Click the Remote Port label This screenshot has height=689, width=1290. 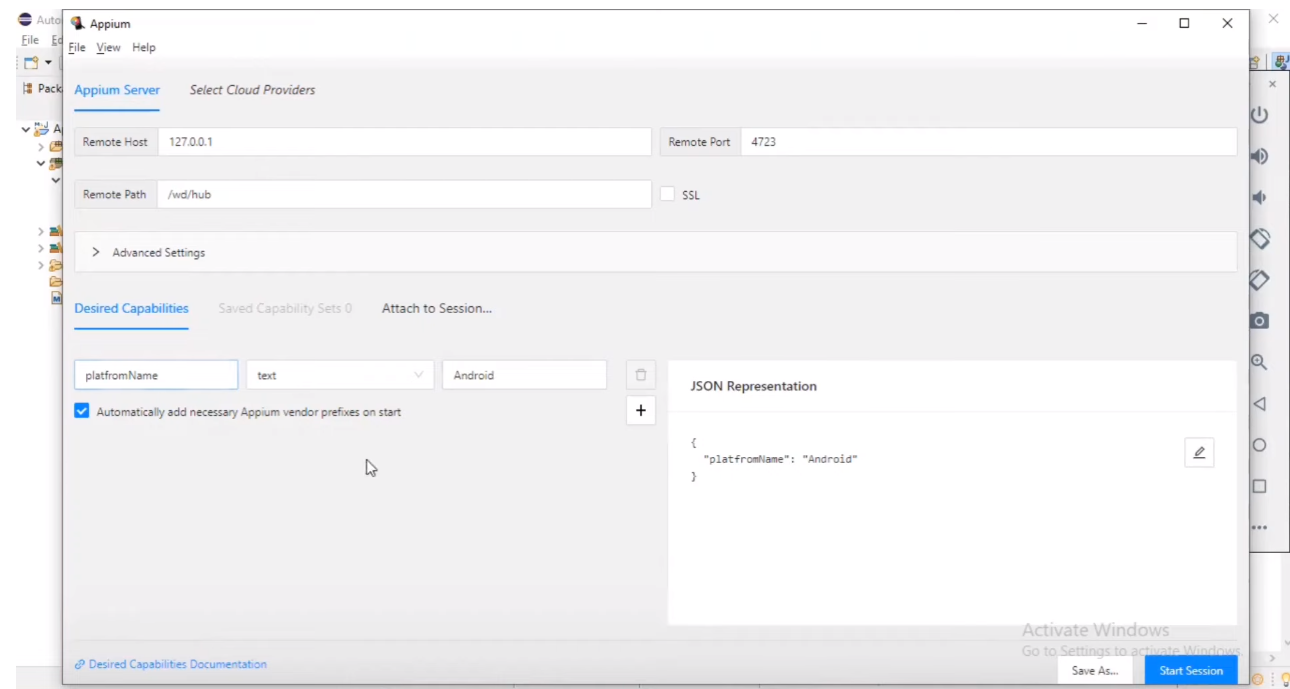point(700,142)
